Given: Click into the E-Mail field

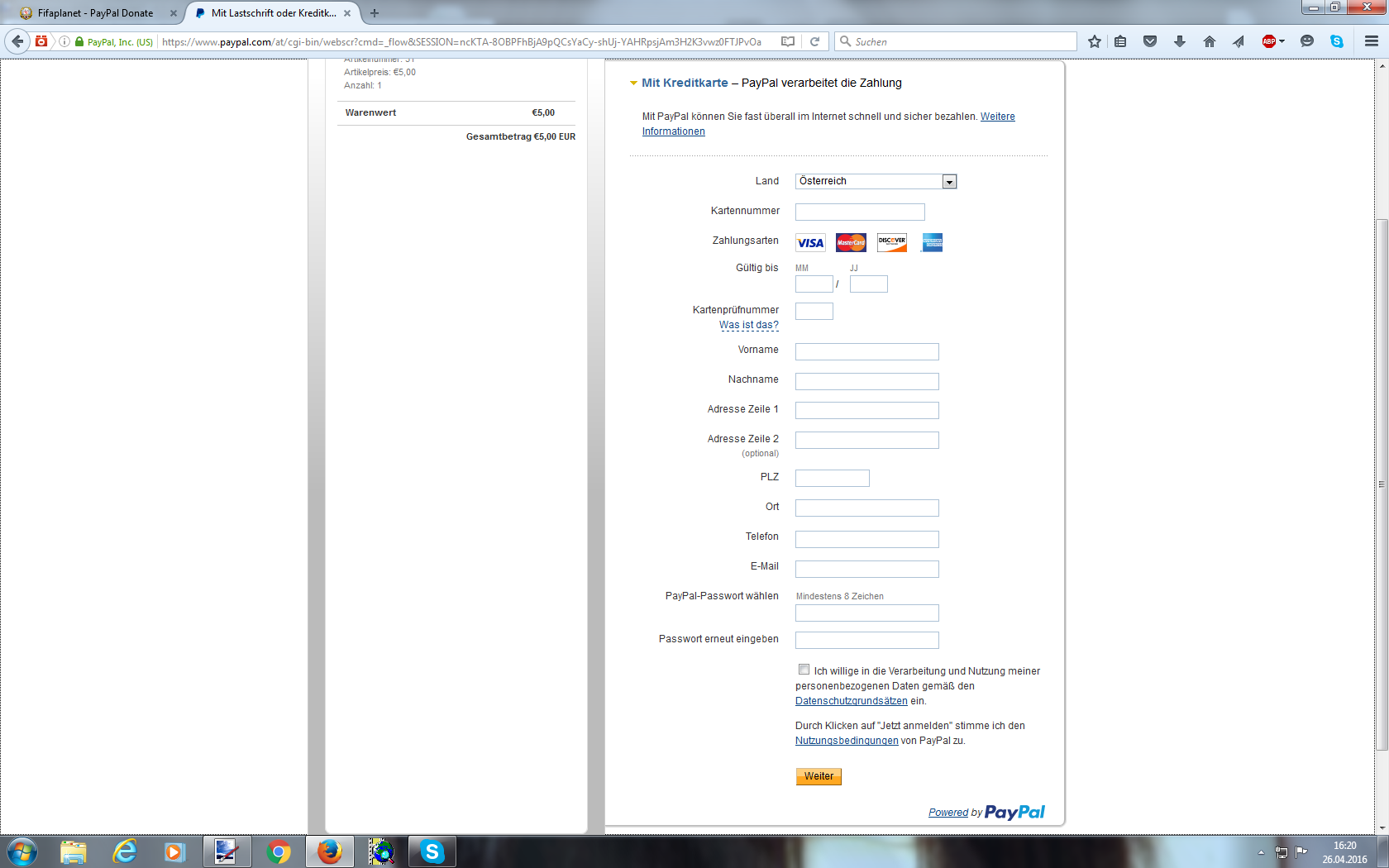Looking at the screenshot, I should [x=867, y=569].
